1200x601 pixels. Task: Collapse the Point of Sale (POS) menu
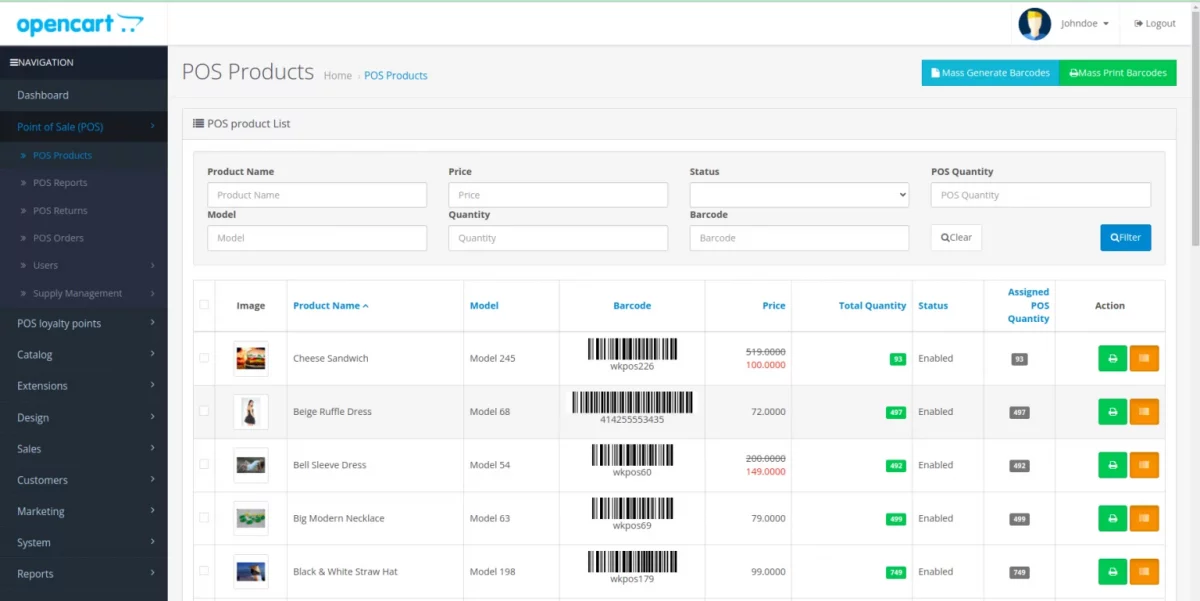[x=83, y=127]
